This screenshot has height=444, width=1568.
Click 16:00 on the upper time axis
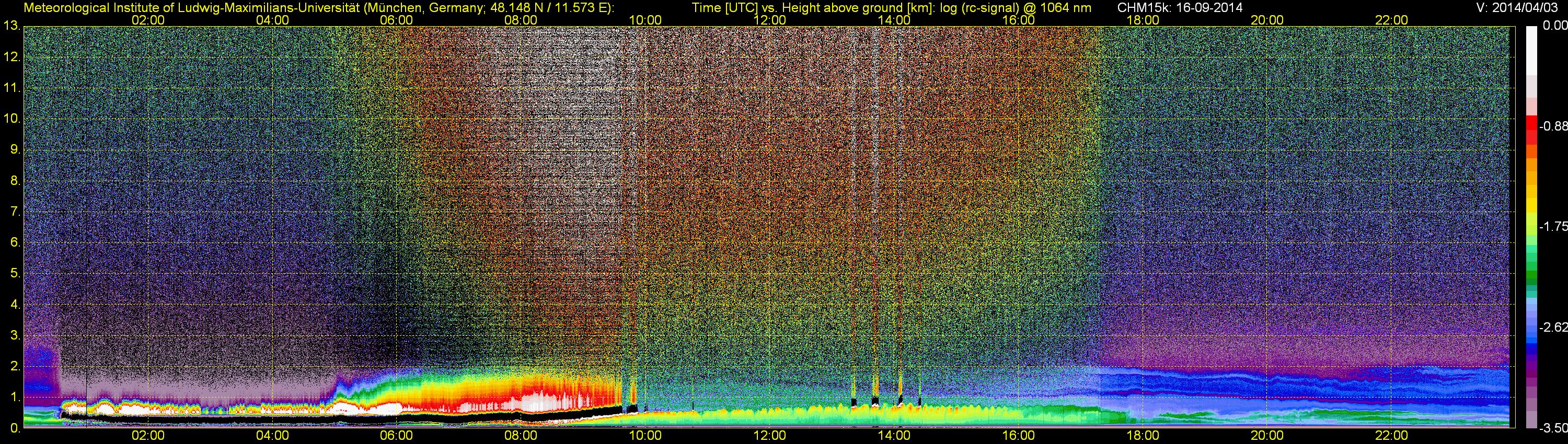click(x=1018, y=20)
